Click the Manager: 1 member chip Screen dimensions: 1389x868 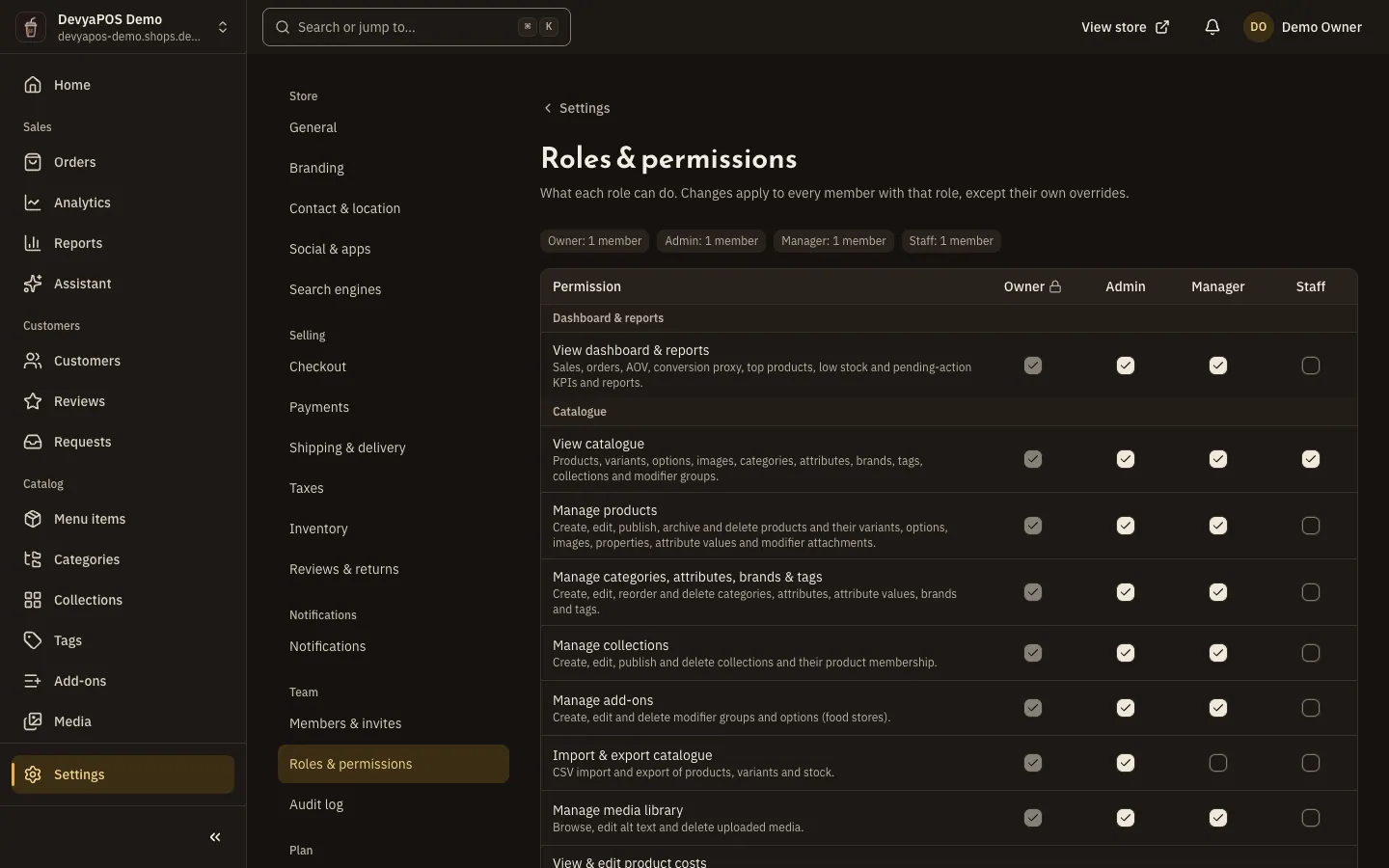(x=833, y=241)
